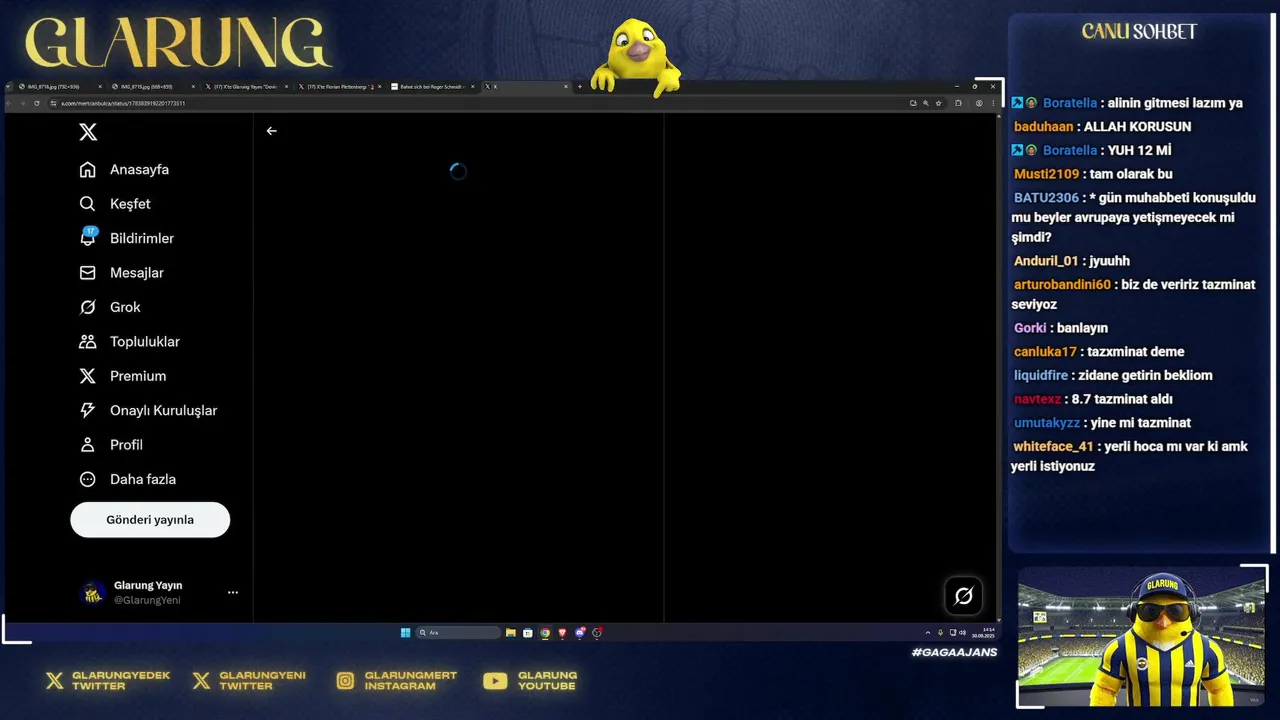1280x720 pixels.
Task: Click the X logo in the sidebar
Action: pos(88,132)
